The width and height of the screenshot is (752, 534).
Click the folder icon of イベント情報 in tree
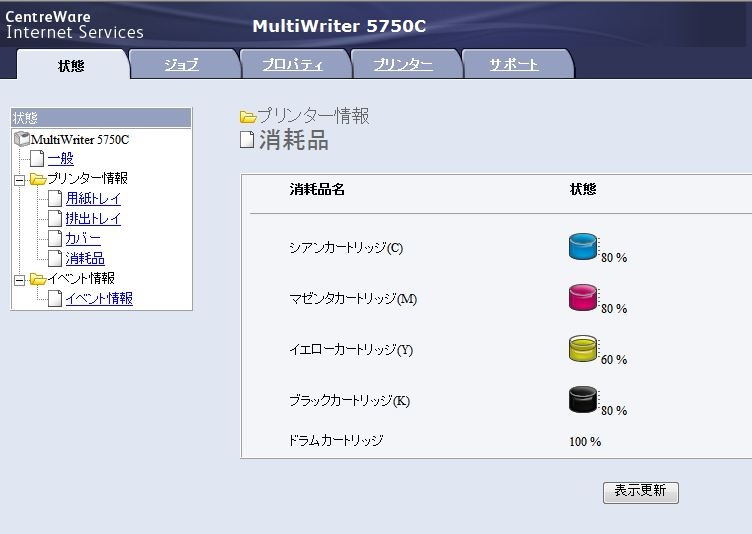(37, 279)
